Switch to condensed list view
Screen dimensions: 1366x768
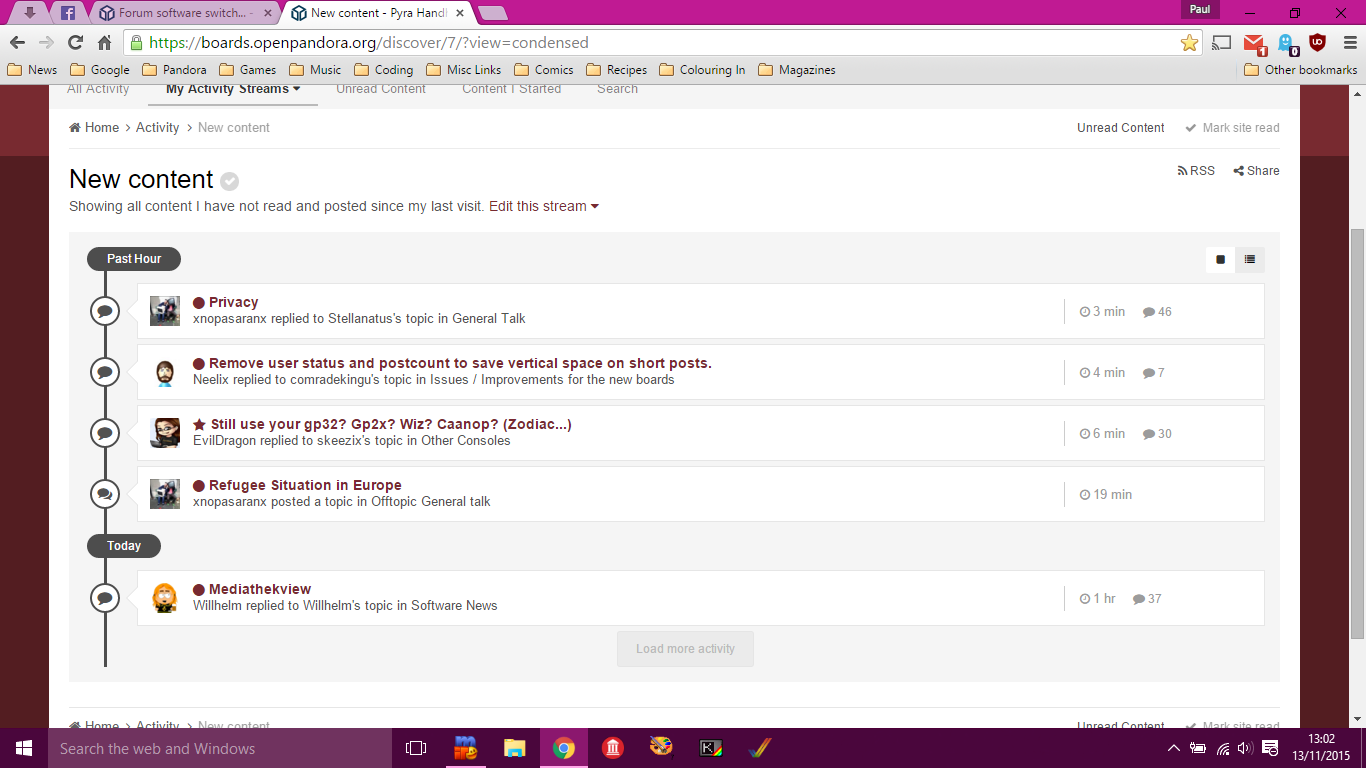pyautogui.click(x=1250, y=260)
